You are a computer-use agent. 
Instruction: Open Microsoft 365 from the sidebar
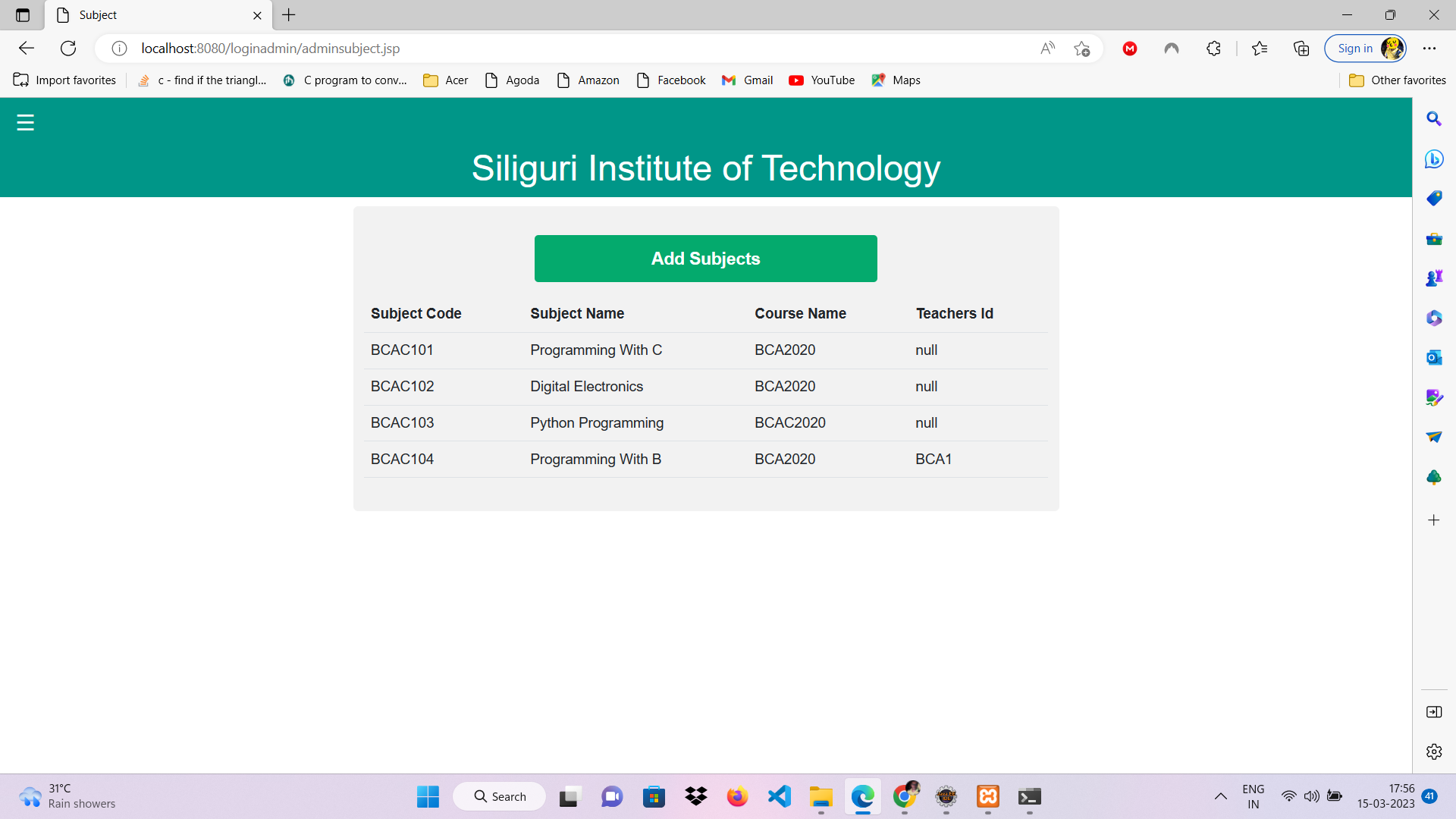1435,318
